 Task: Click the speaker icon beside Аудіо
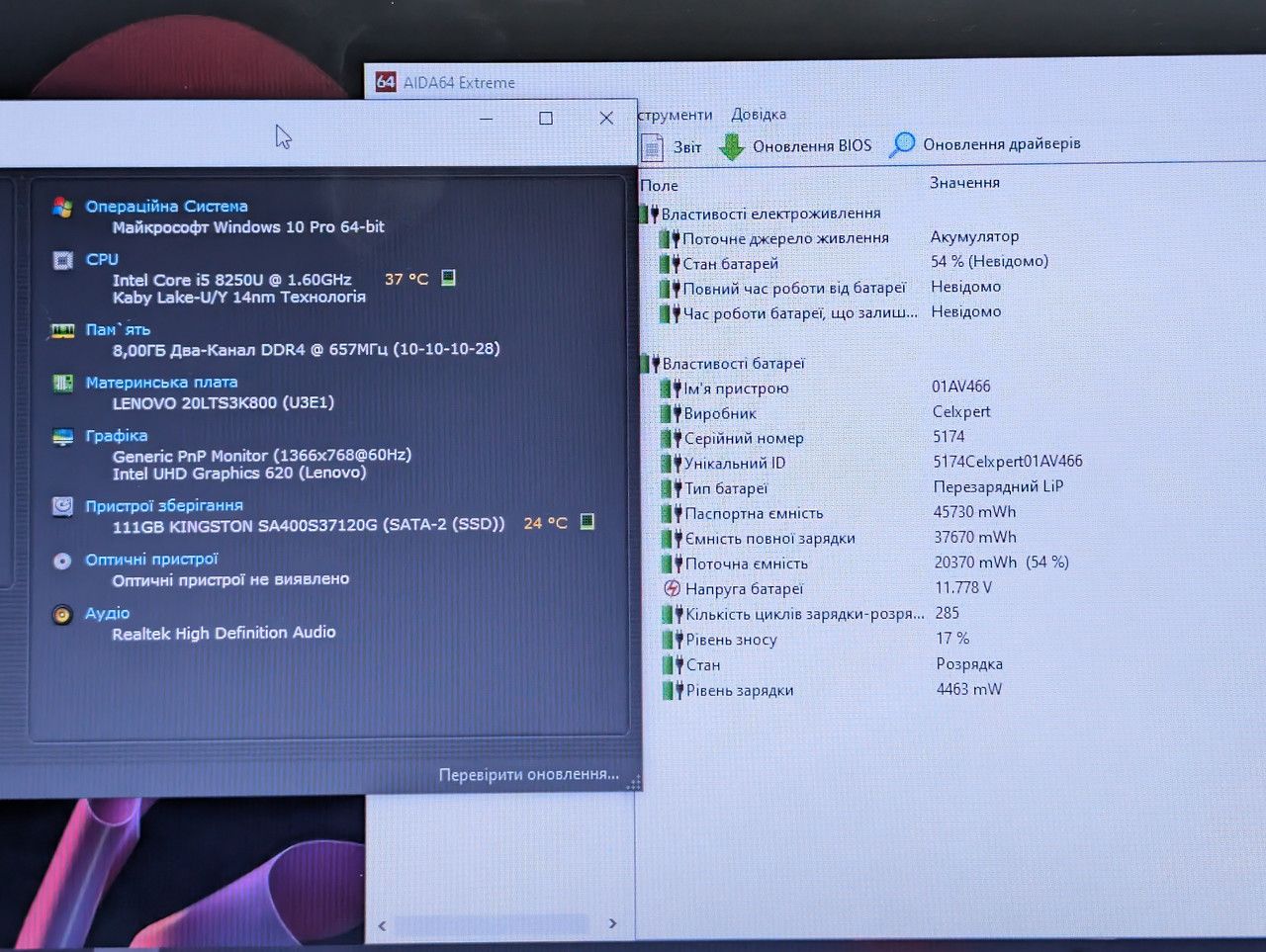[x=62, y=615]
